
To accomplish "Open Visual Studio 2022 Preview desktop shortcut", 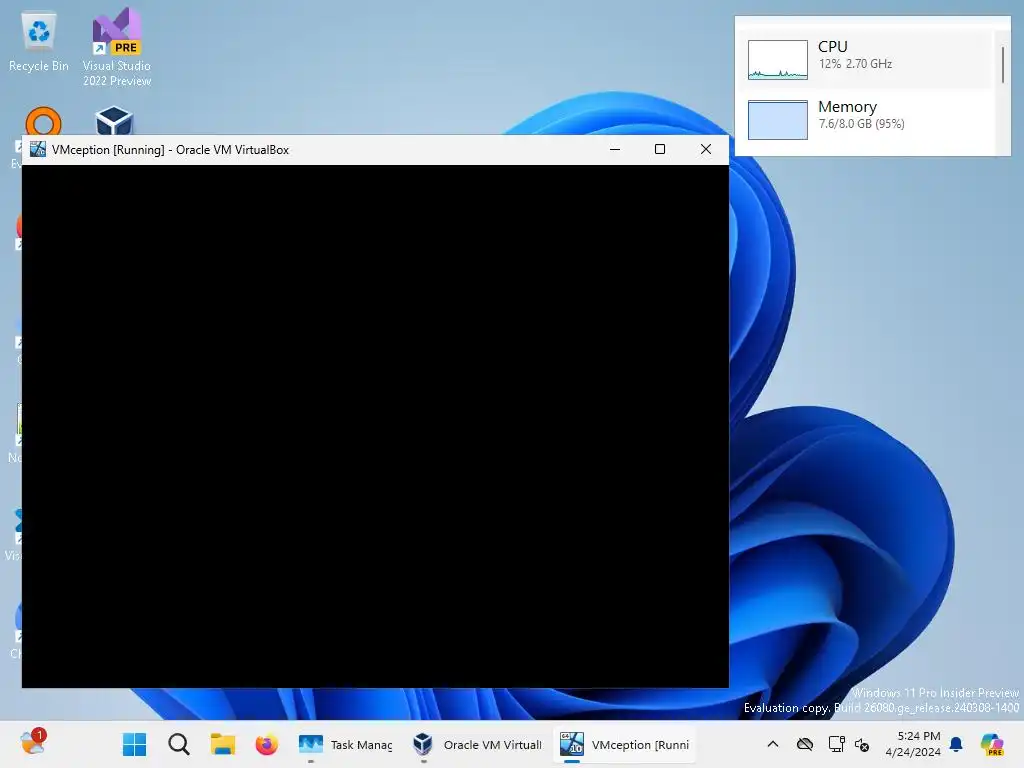I will coord(117,47).
